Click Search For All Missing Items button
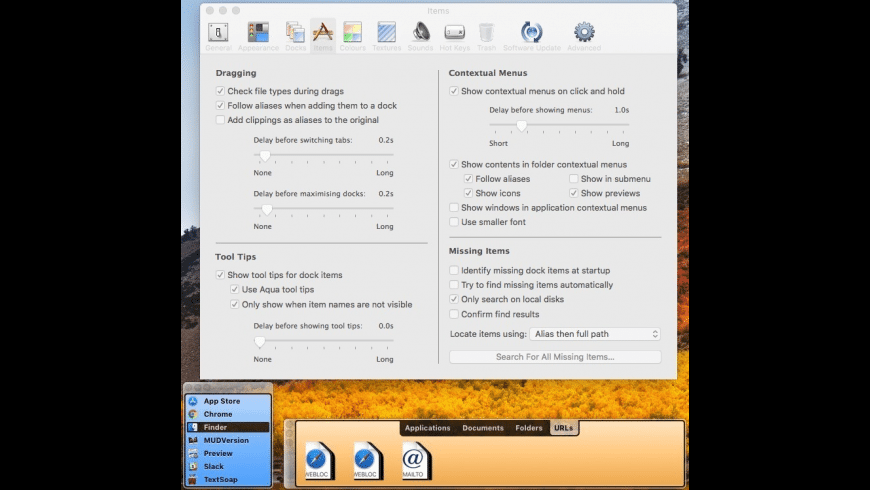 click(555, 357)
